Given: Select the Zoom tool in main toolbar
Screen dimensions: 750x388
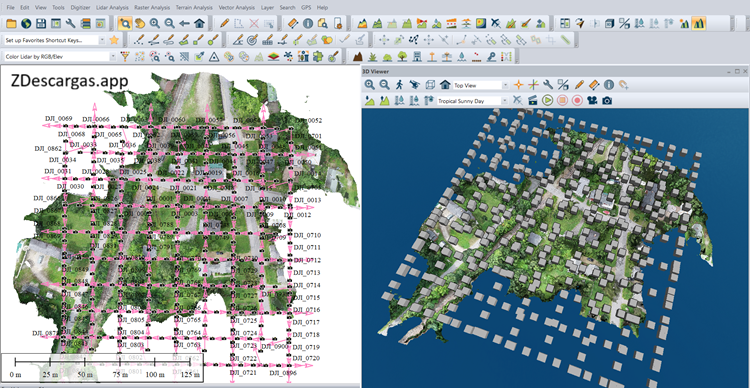Looking at the screenshot, I should point(125,23).
